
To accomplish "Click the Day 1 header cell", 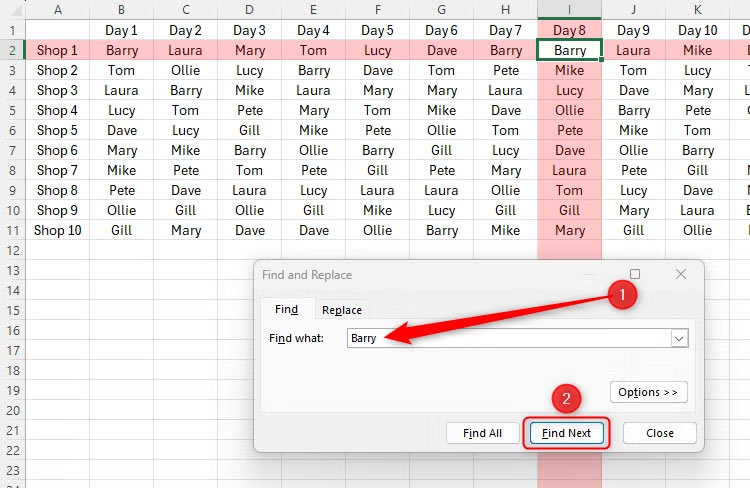I will (121, 30).
